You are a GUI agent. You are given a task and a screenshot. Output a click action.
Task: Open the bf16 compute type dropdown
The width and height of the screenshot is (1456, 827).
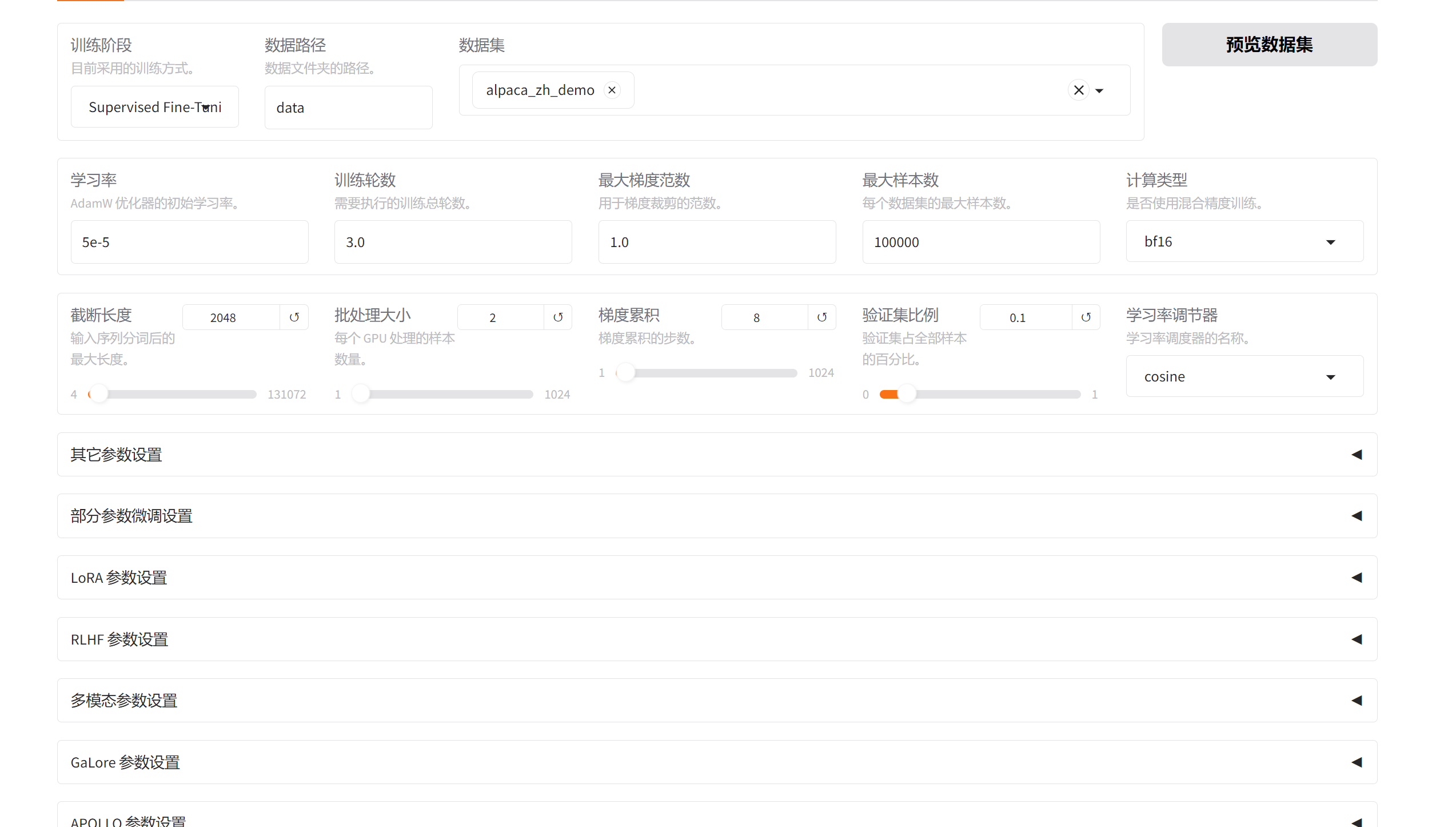point(1244,242)
